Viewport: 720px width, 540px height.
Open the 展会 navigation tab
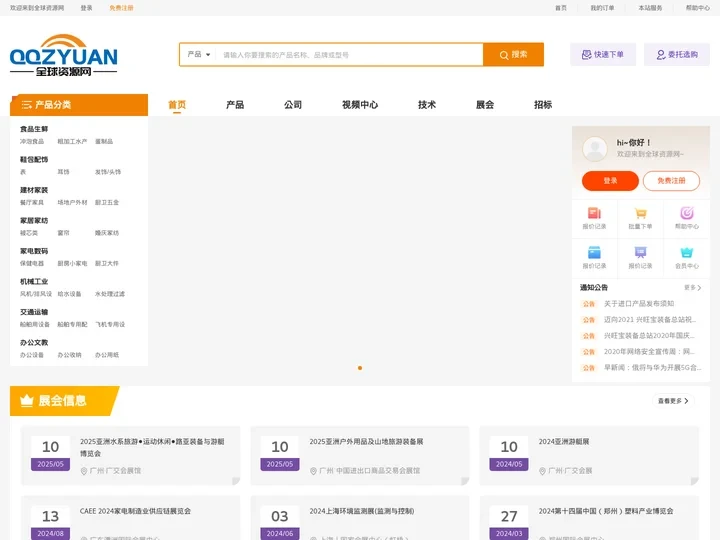[x=485, y=105]
